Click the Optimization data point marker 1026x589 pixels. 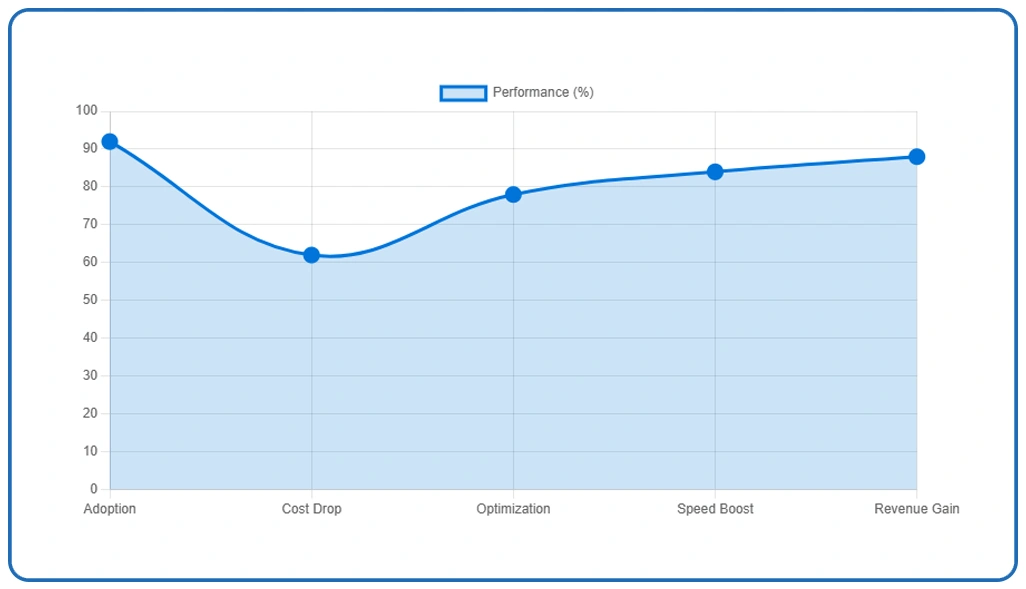pyautogui.click(x=513, y=194)
